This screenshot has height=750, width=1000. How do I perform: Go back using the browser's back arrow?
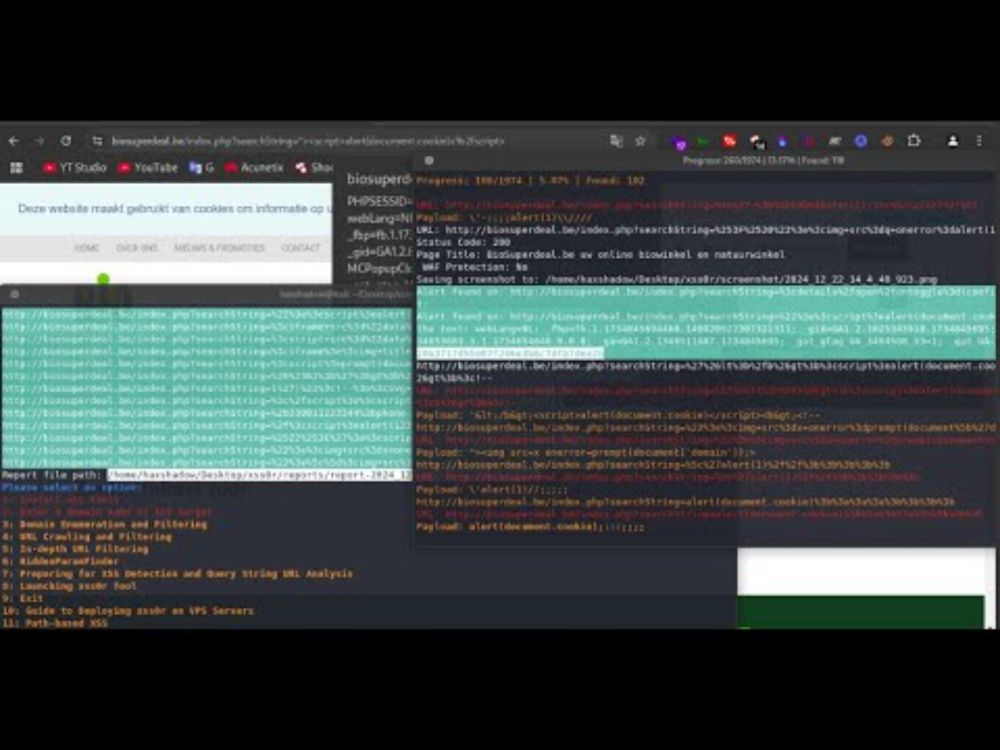click(x=14, y=141)
